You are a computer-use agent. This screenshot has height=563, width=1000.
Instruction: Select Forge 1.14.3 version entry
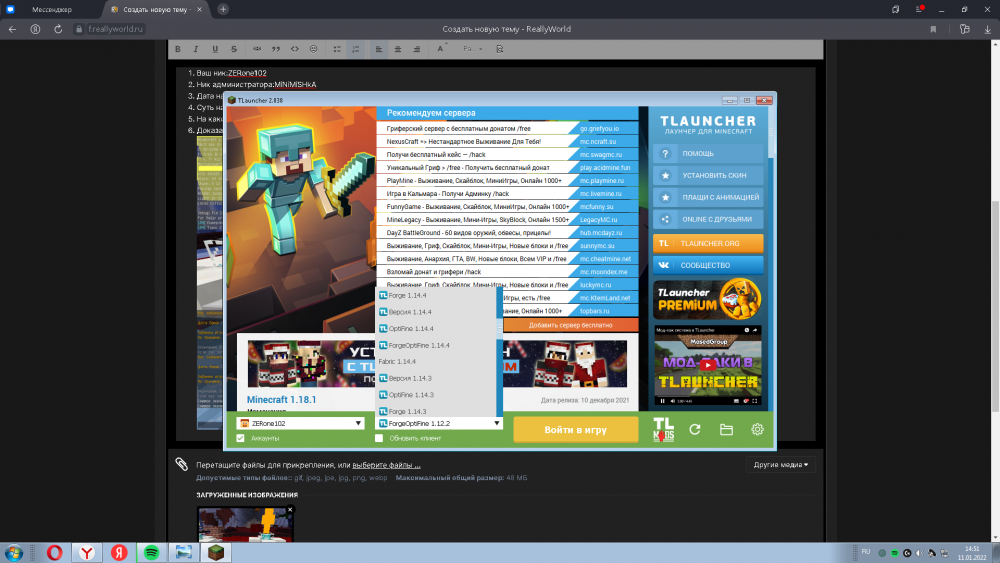[436, 411]
